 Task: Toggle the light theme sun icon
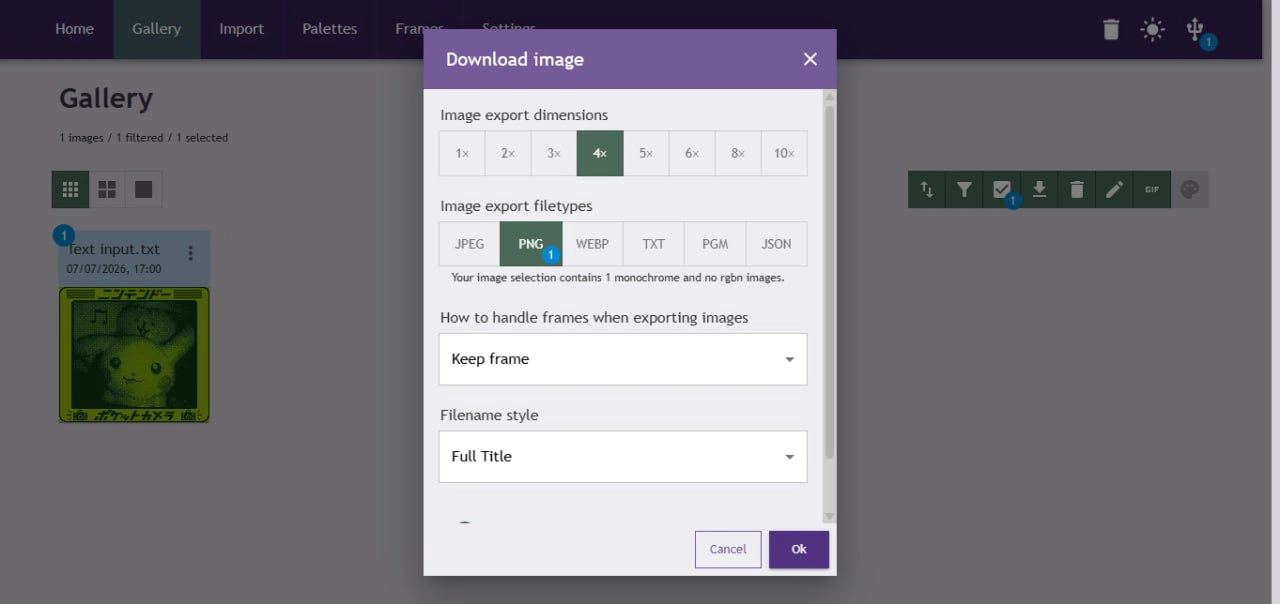(x=1152, y=29)
